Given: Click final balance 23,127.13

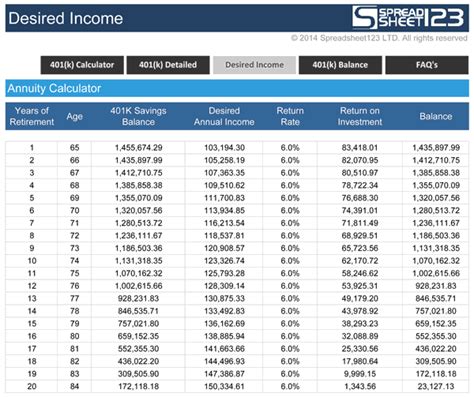Looking at the screenshot, I should [x=436, y=386].
